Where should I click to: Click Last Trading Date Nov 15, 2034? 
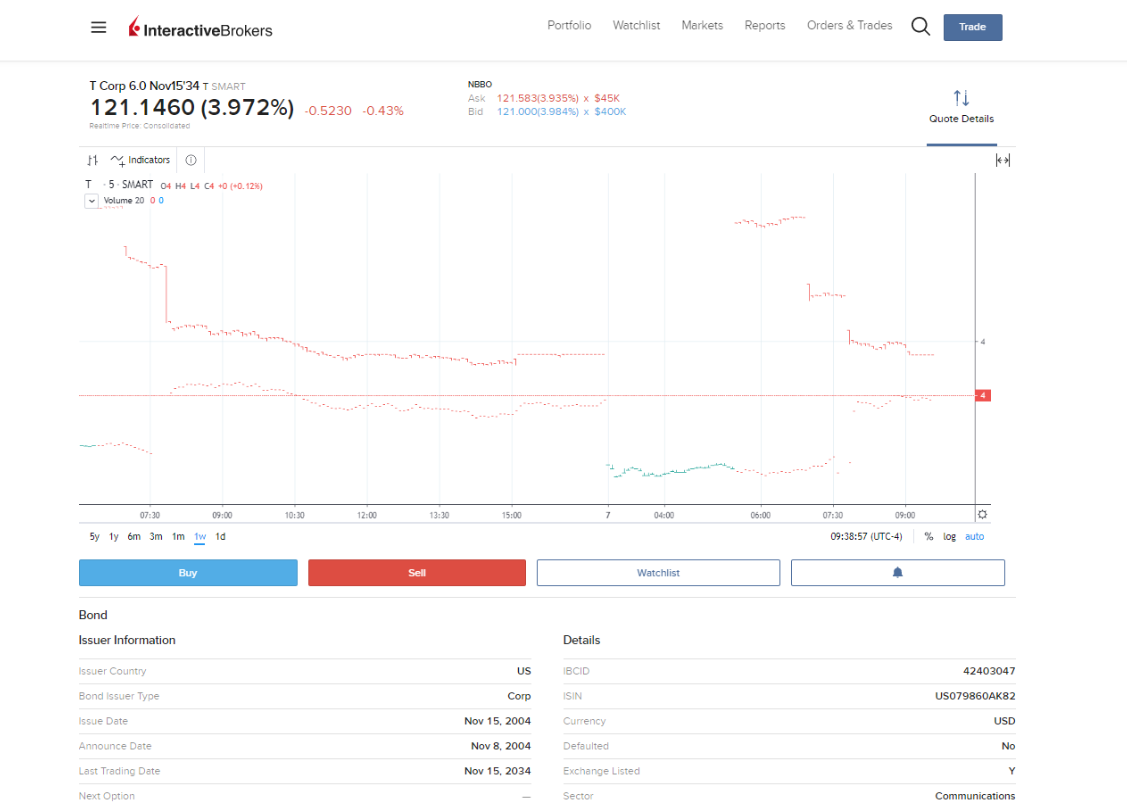click(x=497, y=771)
